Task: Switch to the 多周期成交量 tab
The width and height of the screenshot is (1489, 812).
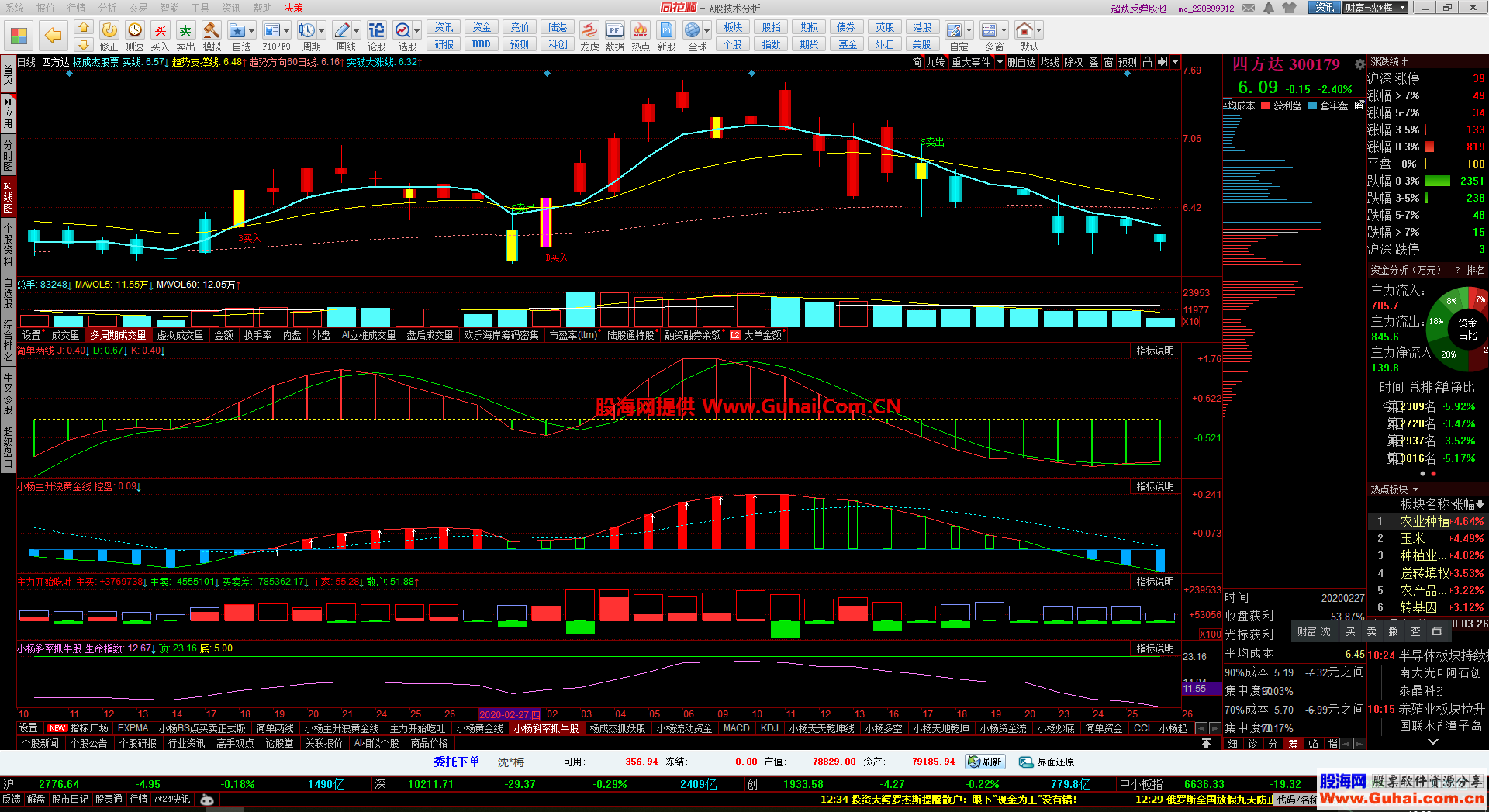Action: [x=118, y=335]
